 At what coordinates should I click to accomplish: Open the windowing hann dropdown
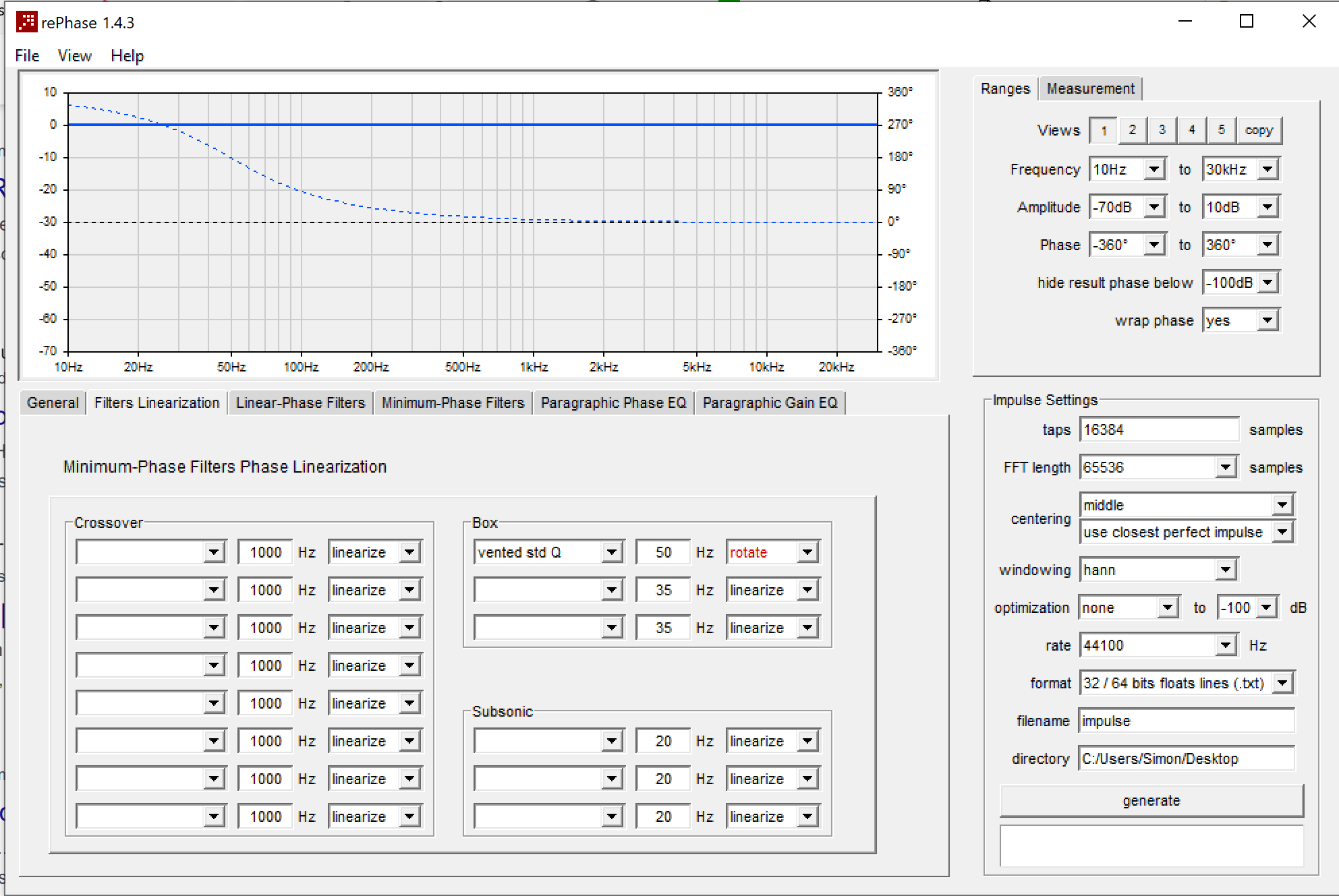1158,570
